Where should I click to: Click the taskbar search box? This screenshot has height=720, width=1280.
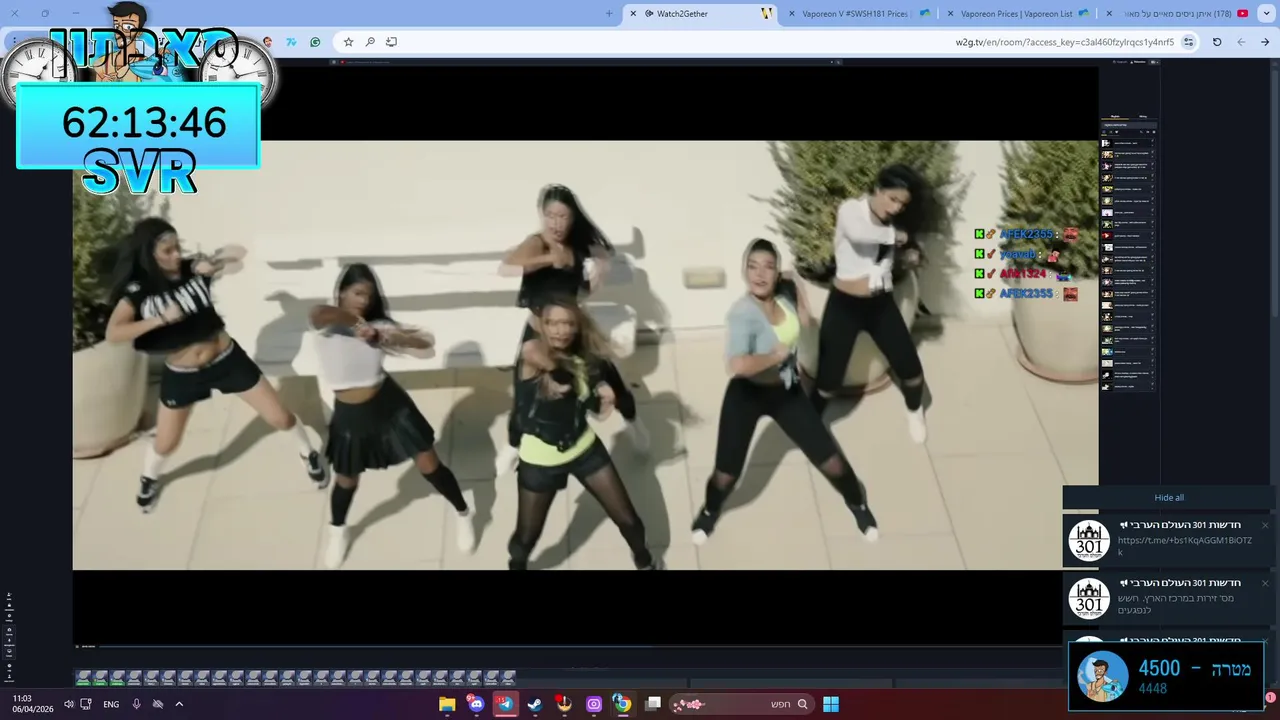tap(741, 704)
